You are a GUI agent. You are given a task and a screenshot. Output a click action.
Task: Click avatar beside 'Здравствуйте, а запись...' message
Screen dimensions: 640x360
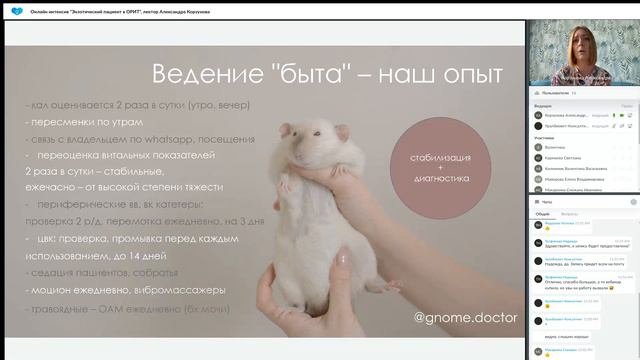pyautogui.click(x=538, y=243)
